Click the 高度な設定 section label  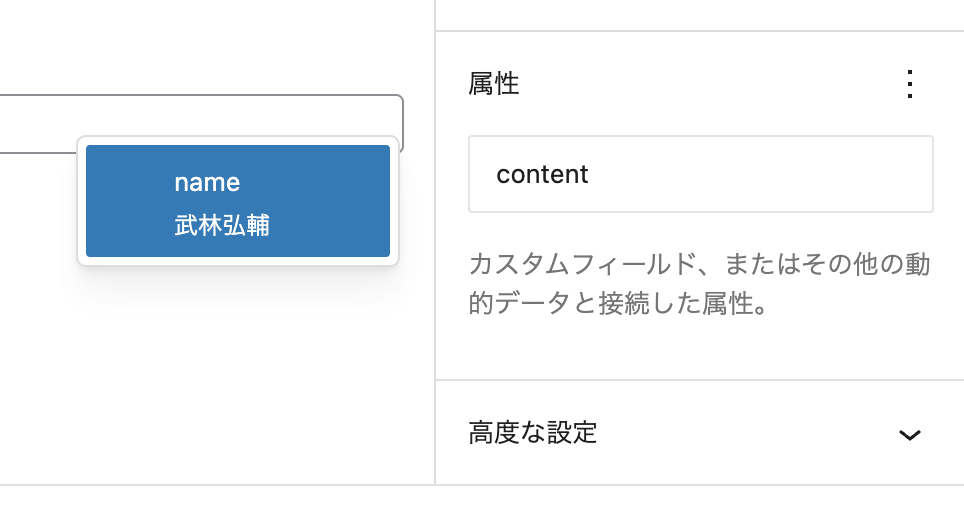(x=532, y=433)
